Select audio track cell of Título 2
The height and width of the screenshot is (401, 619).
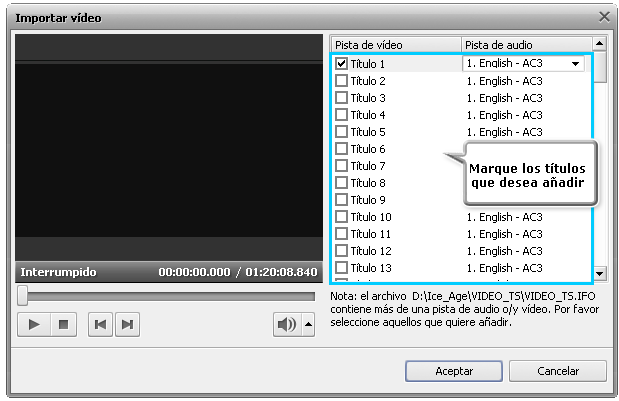point(504,81)
